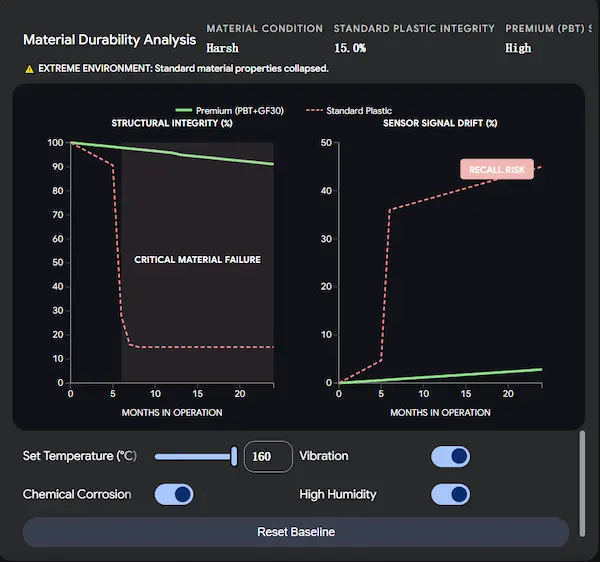Disable the Vibration toggle

pos(450,457)
